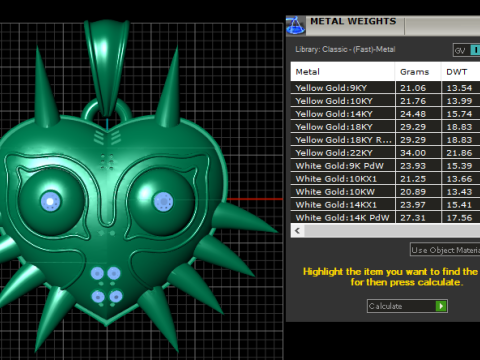The image size is (480, 360).
Task: Click the Metal Weights scale icon
Action: 295,26
